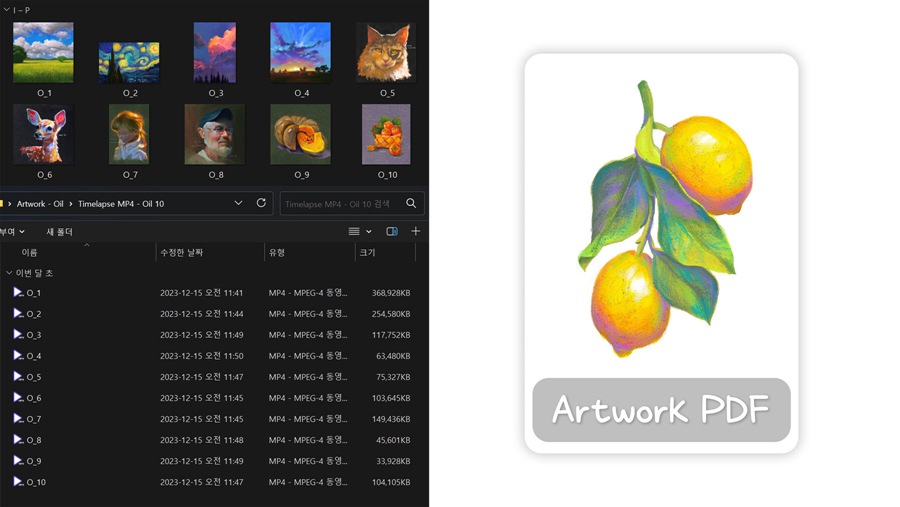Toggle the preview pane icon
Viewport: 900px width, 507px height.
tap(392, 231)
